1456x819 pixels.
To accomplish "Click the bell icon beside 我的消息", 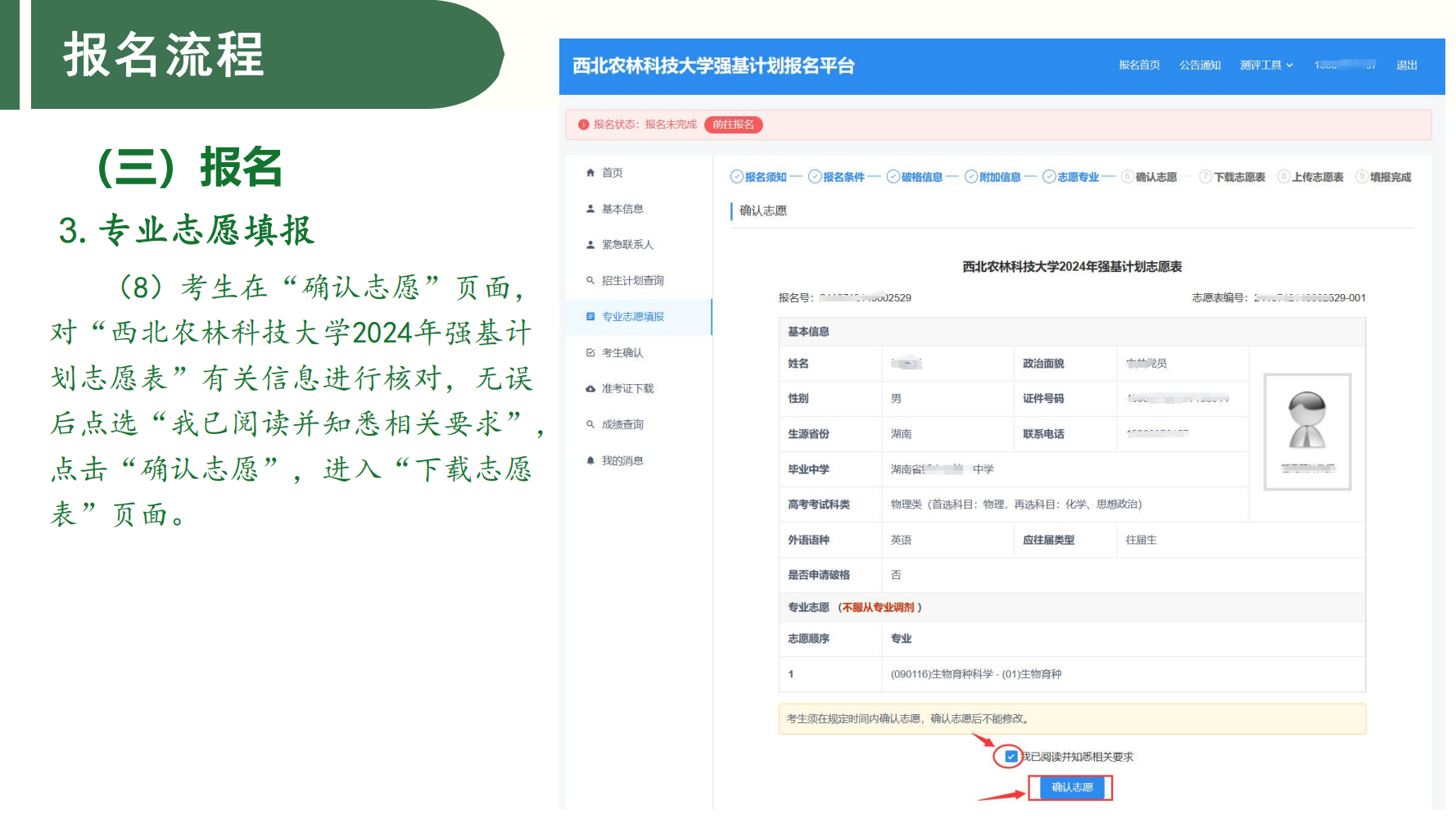I will [x=590, y=460].
